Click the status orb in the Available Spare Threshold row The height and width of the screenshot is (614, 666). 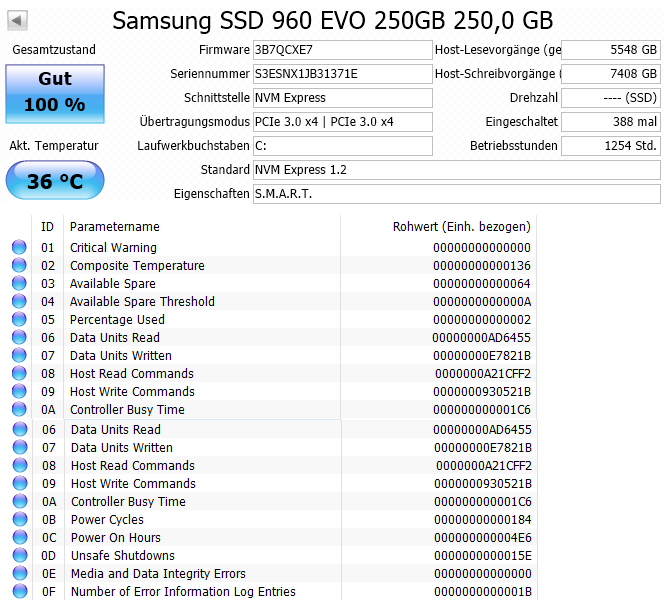19,301
